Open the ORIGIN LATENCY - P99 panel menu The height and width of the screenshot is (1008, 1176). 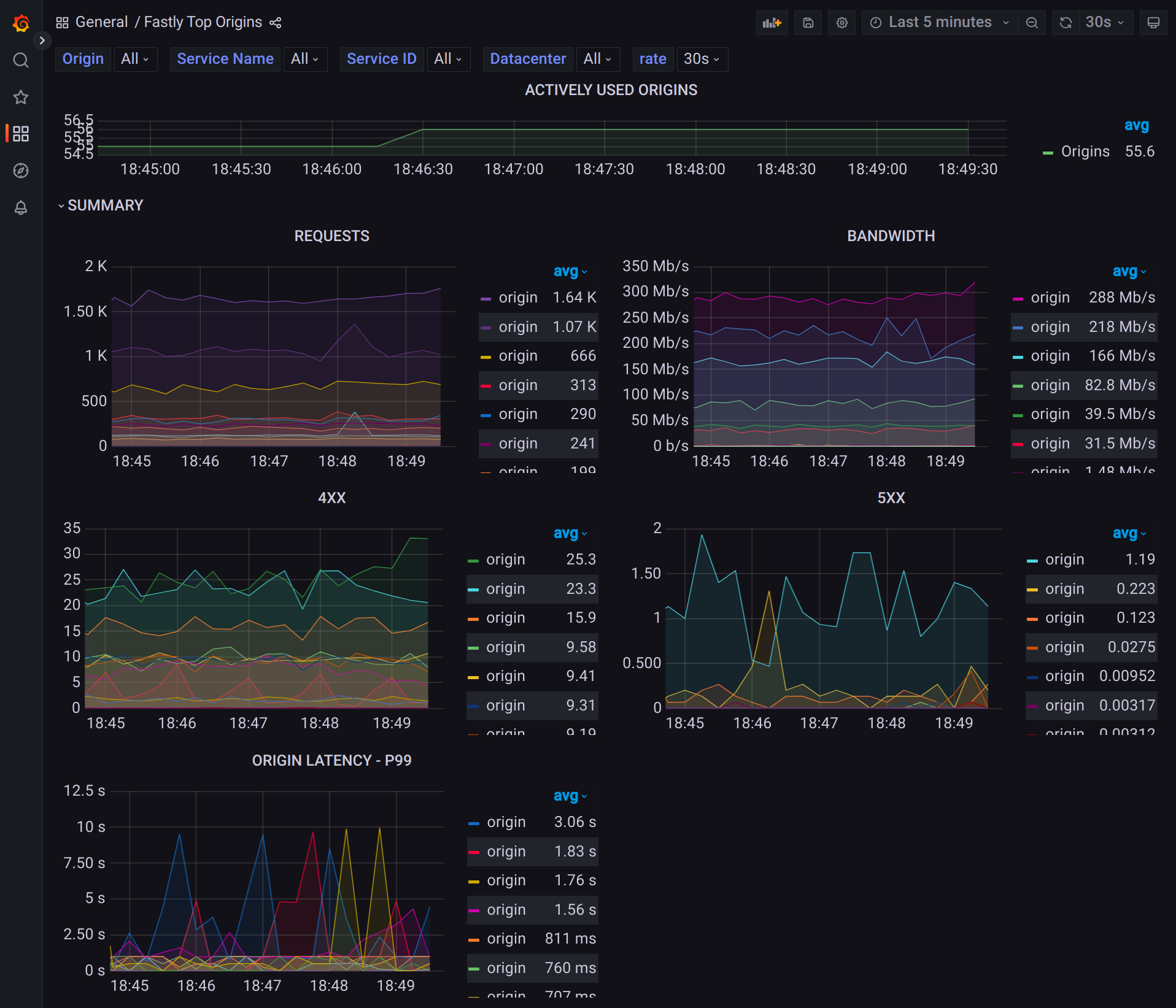[x=331, y=761]
